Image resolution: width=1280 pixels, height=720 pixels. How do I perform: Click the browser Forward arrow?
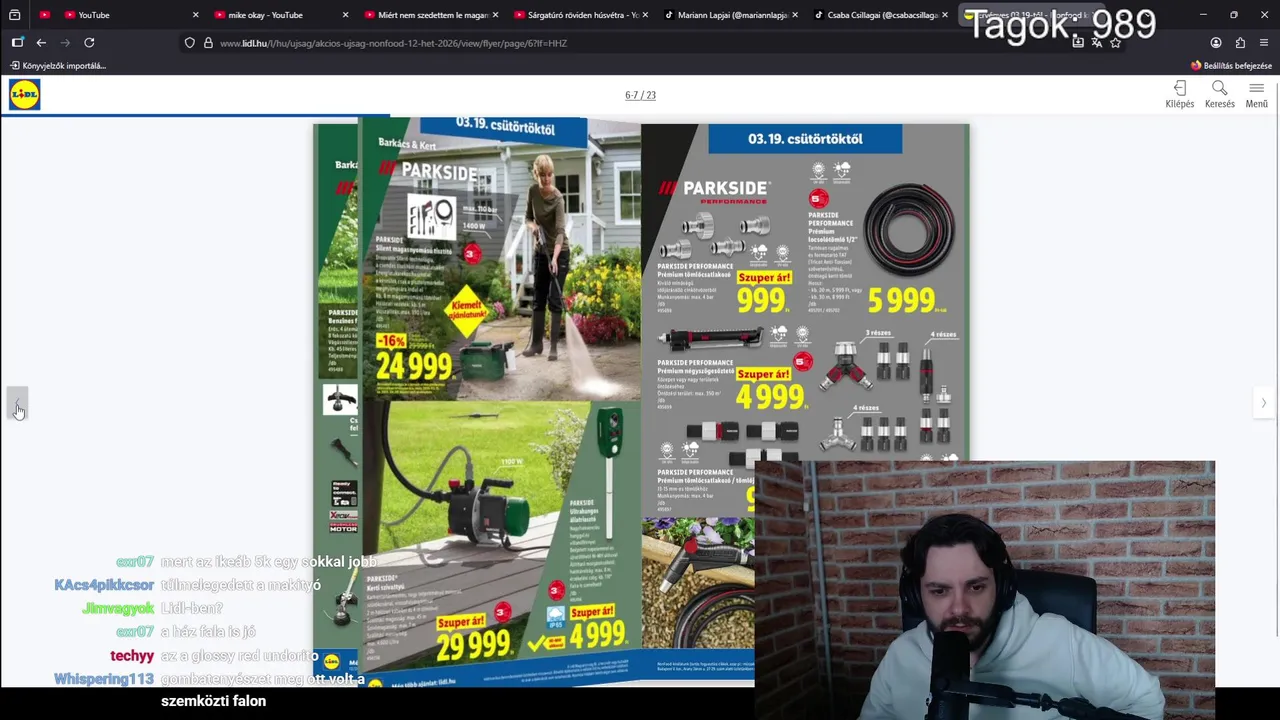tap(65, 43)
